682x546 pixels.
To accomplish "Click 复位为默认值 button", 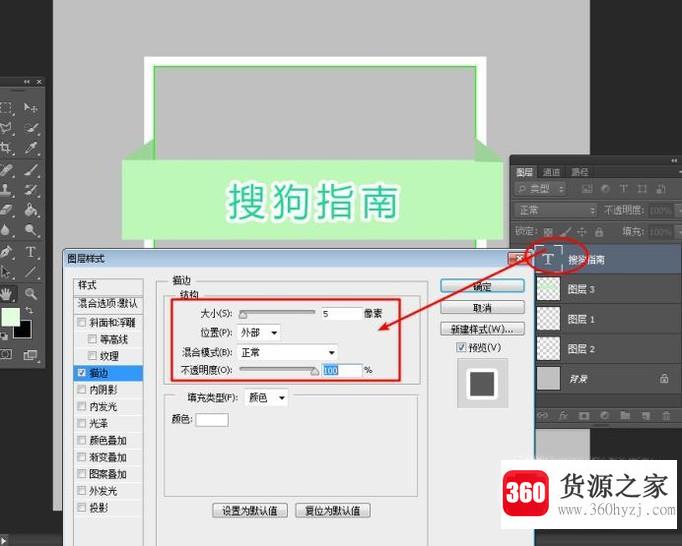I will pos(333,510).
